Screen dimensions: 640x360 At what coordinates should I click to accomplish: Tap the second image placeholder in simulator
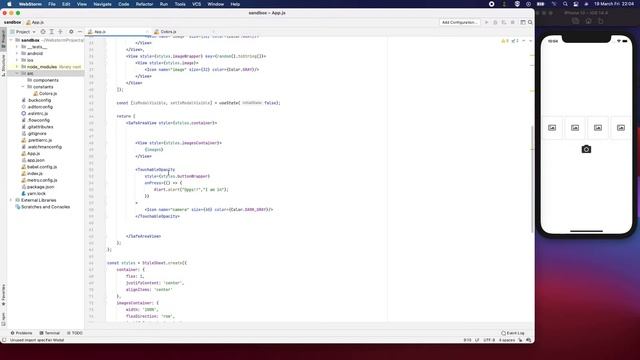coord(575,128)
